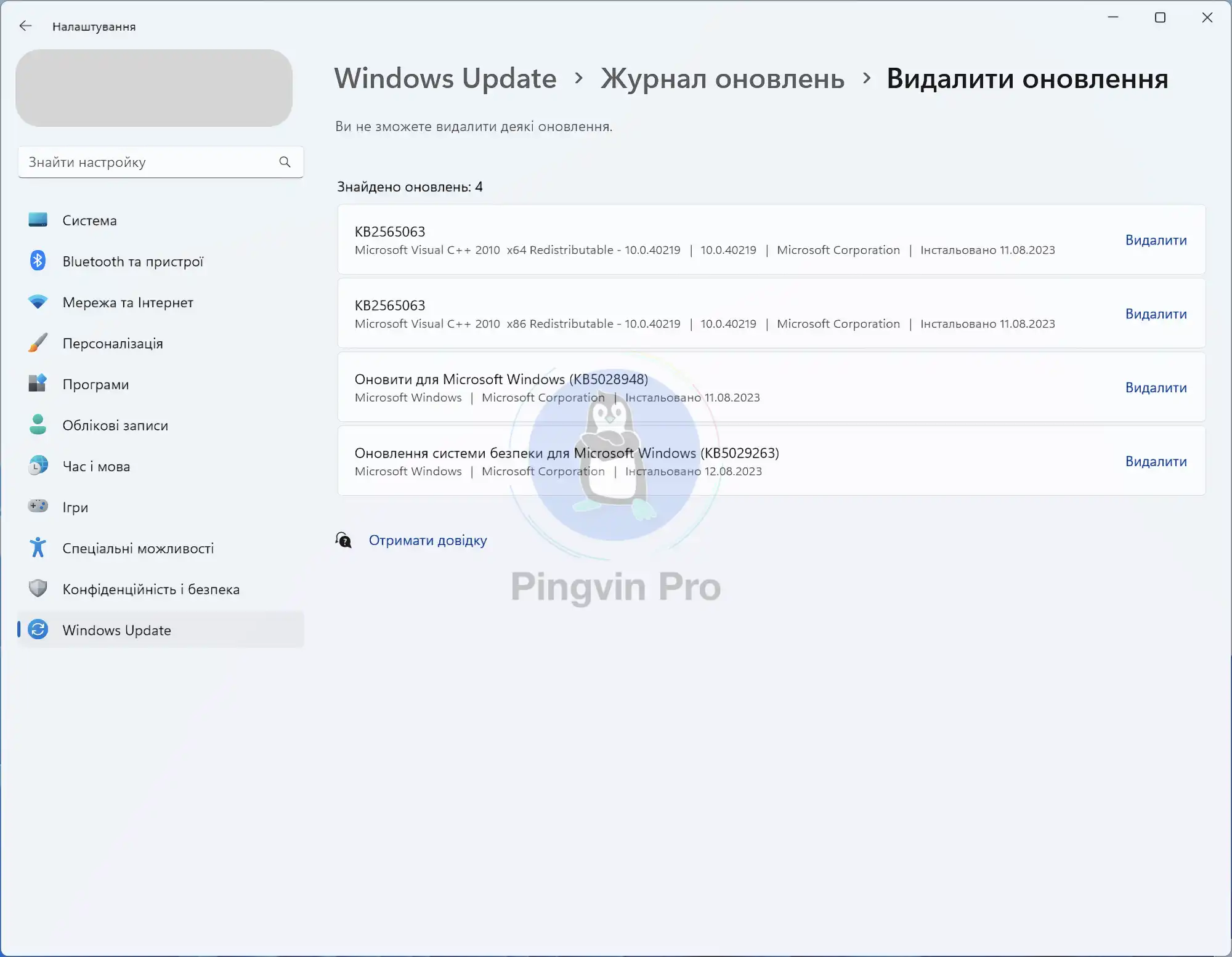Screen dimensions: 1232x957
Task: Open Мережа та Інтернет section
Action: tap(161, 302)
